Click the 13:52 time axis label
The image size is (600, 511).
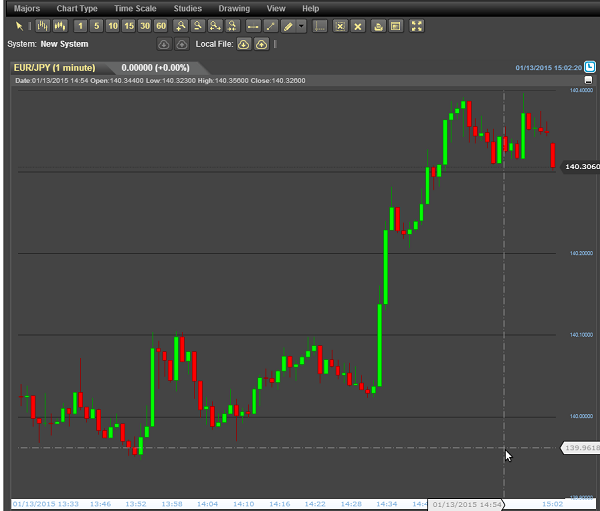[136, 504]
